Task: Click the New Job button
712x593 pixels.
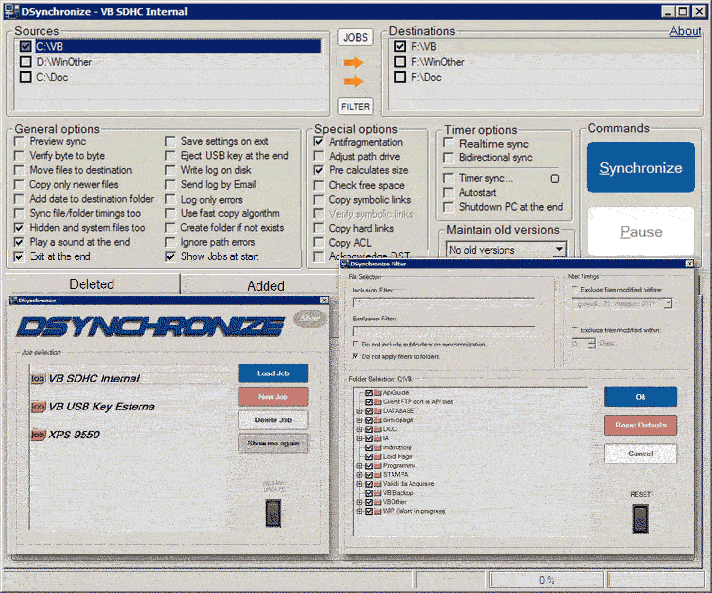Action: [273, 397]
